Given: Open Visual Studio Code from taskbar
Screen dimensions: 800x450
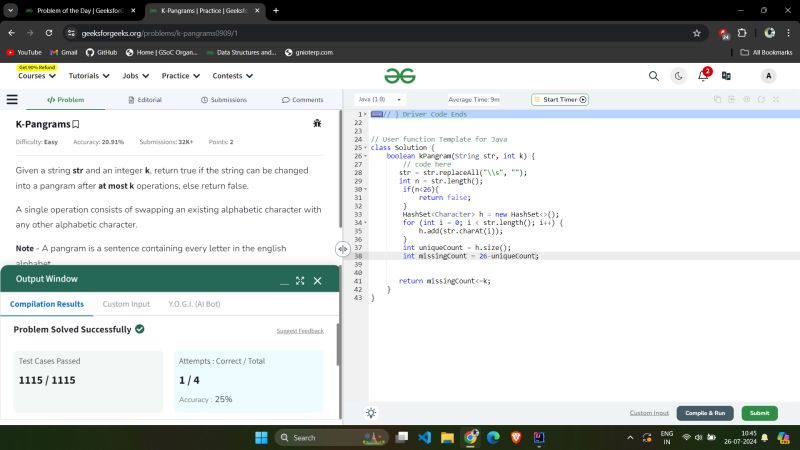Looking at the screenshot, I should click(x=424, y=437).
